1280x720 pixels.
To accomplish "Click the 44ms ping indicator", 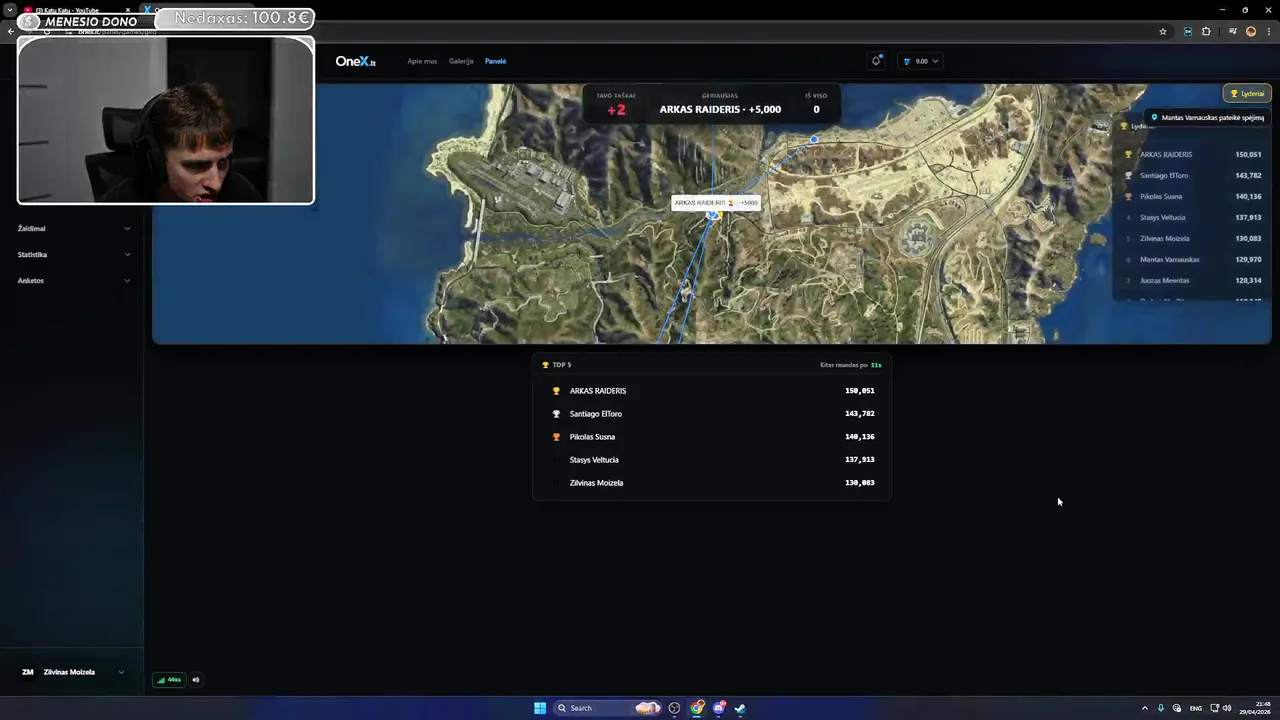I will coord(169,680).
